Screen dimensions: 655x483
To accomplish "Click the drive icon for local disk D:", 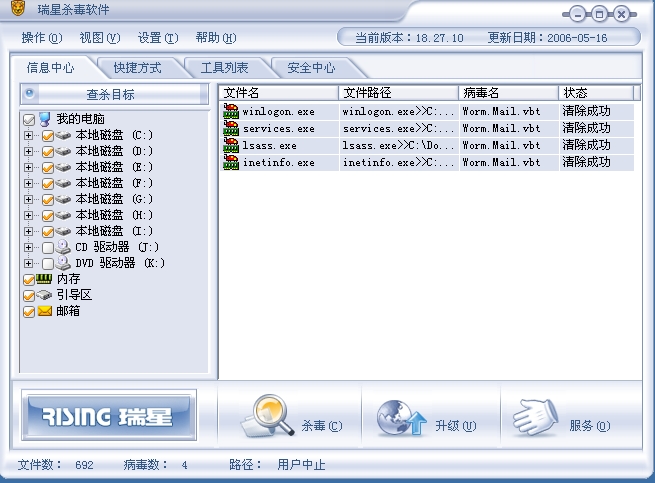I will (x=63, y=151).
